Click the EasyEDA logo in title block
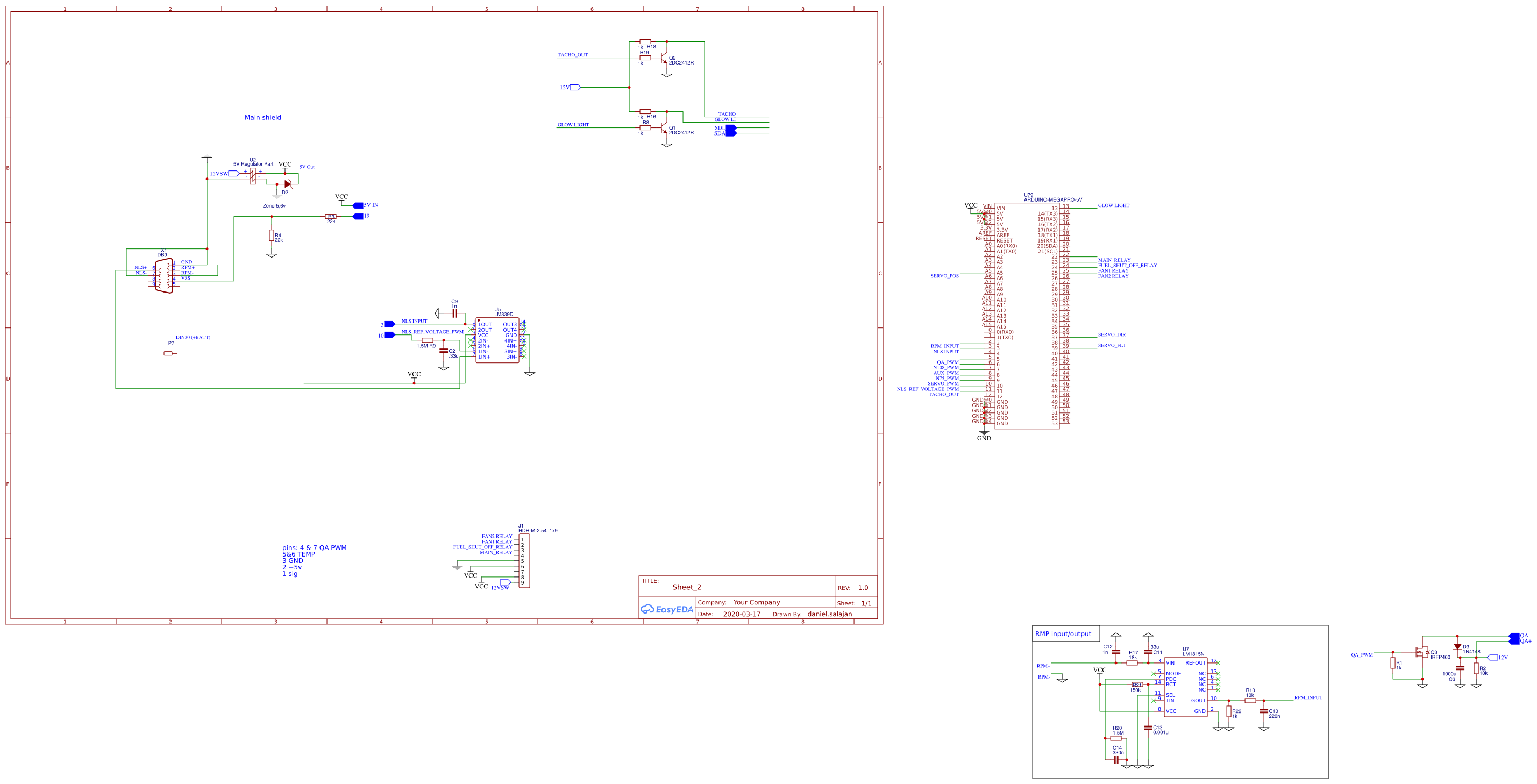 [666, 609]
